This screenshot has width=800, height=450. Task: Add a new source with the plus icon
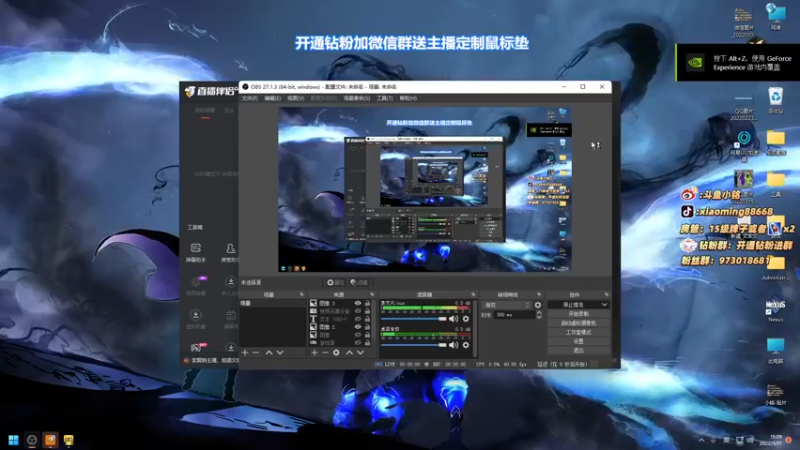tap(314, 353)
